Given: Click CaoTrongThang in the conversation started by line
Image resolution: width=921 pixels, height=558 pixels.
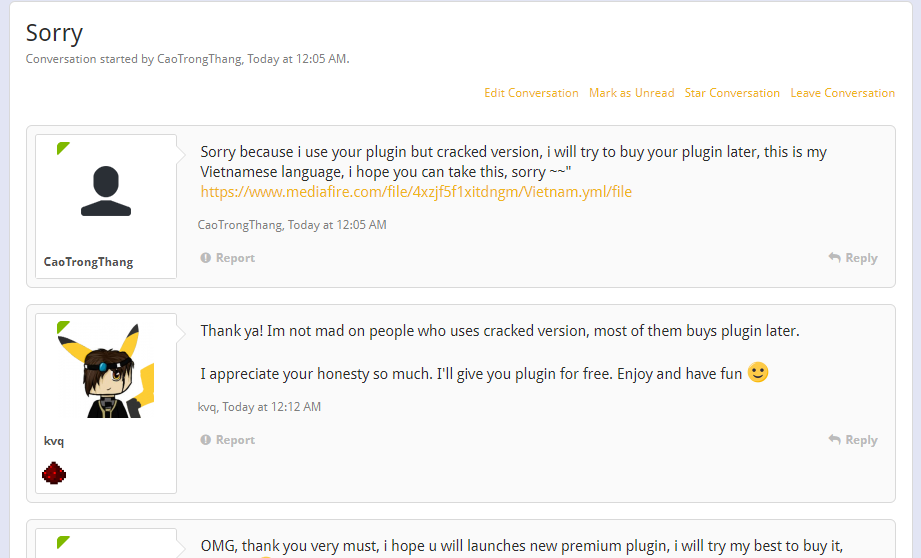Looking at the screenshot, I should (199, 59).
